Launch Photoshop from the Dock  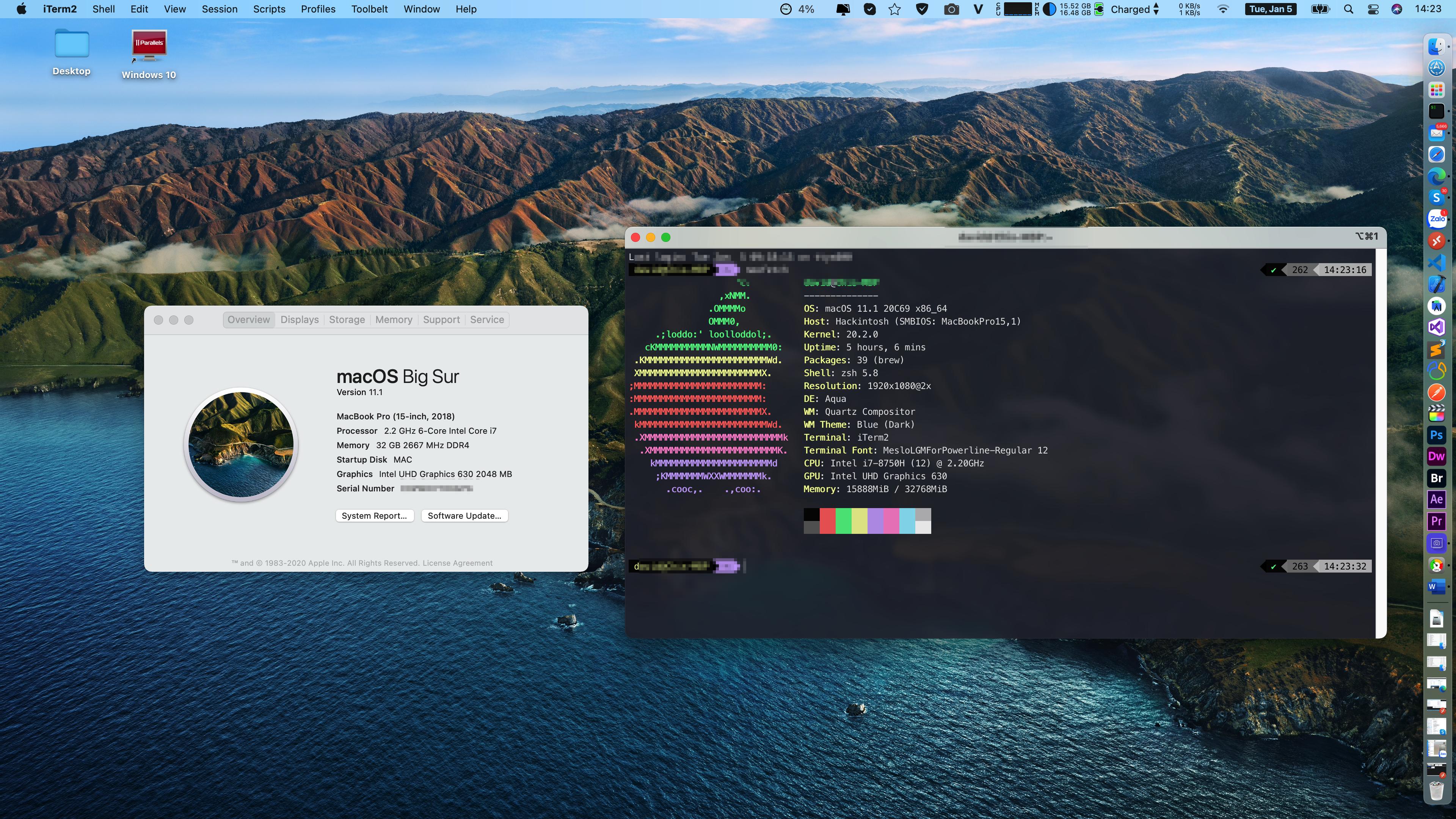pyautogui.click(x=1436, y=435)
